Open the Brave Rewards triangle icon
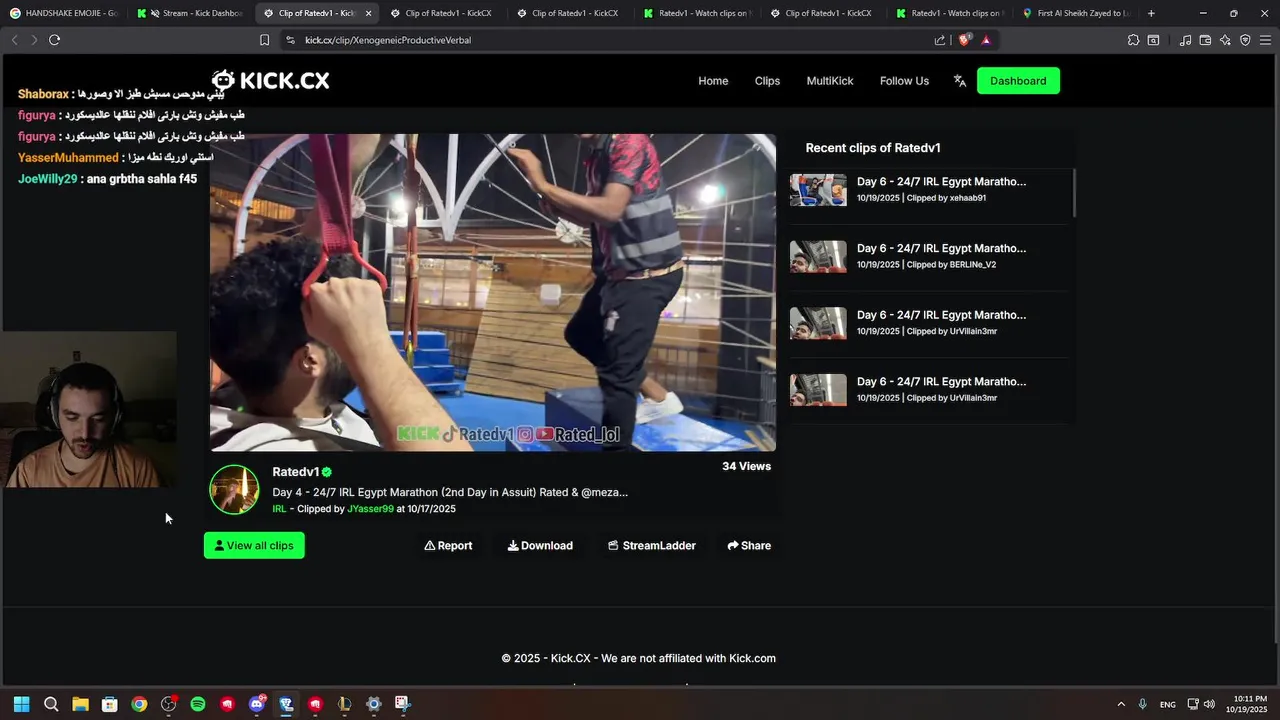The image size is (1280, 720). pyautogui.click(x=986, y=40)
